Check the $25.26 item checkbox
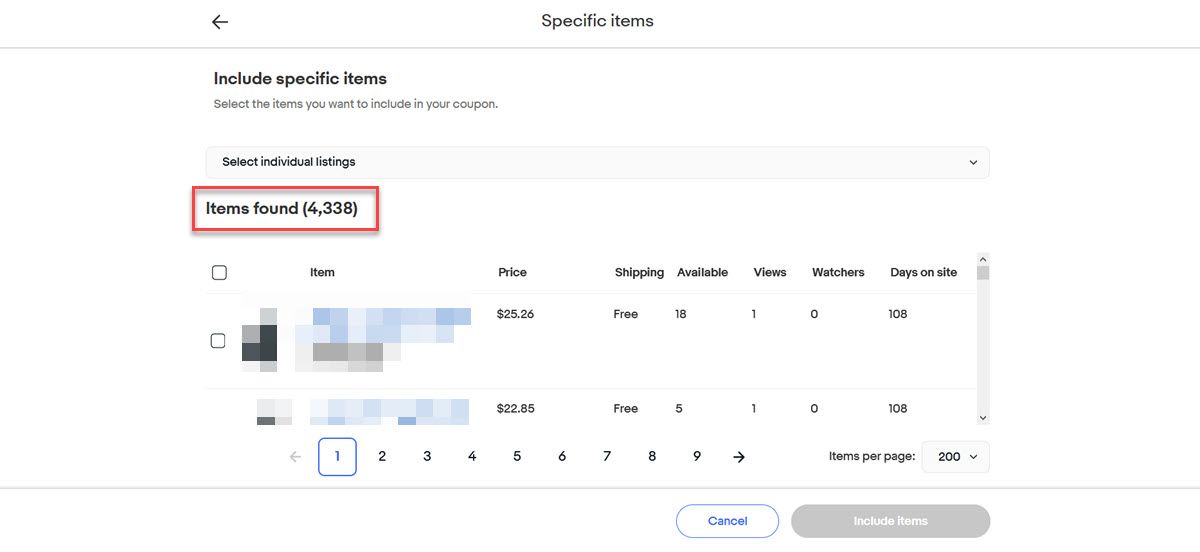 coord(218,341)
